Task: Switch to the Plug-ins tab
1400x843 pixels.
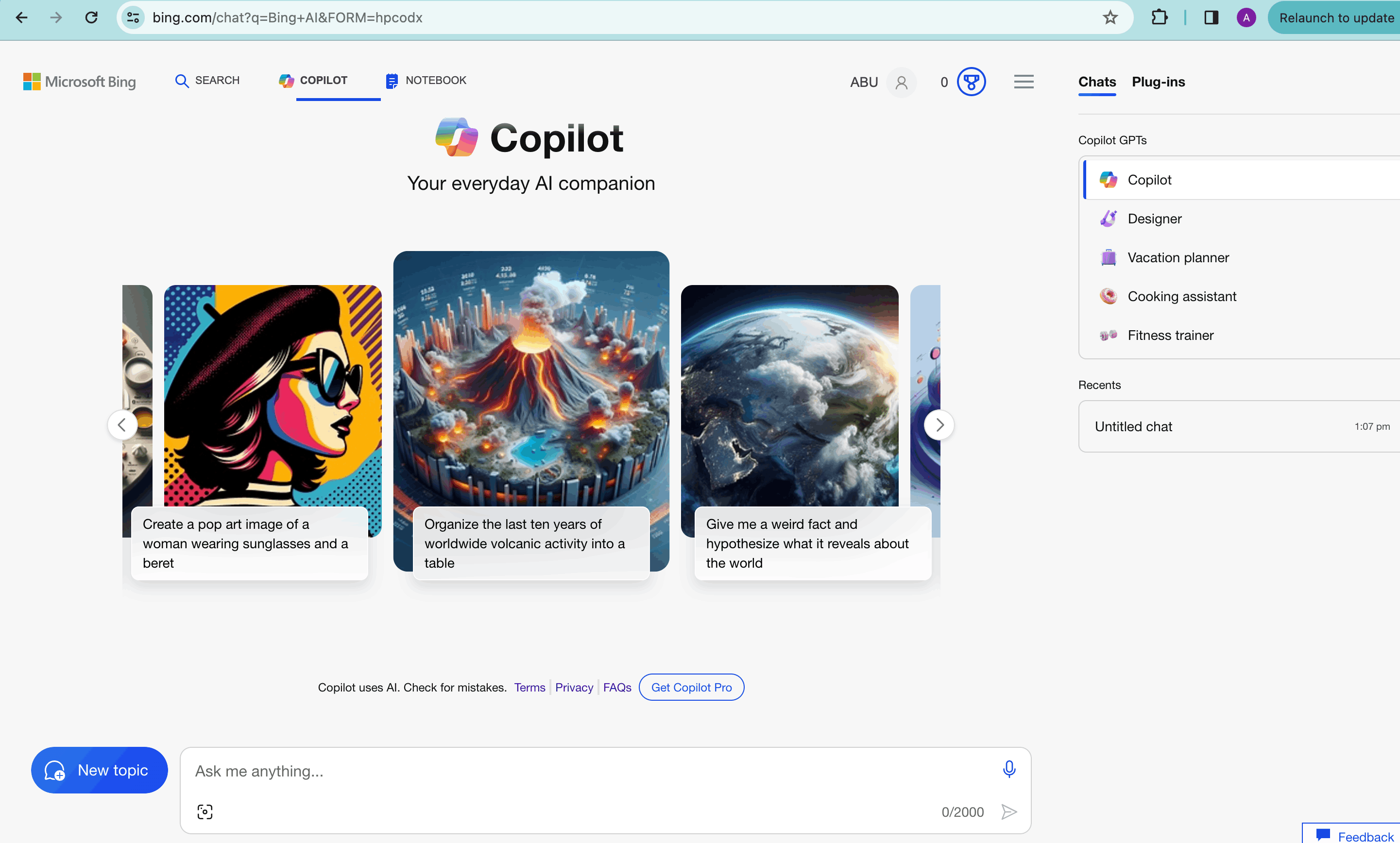Action: point(1158,82)
